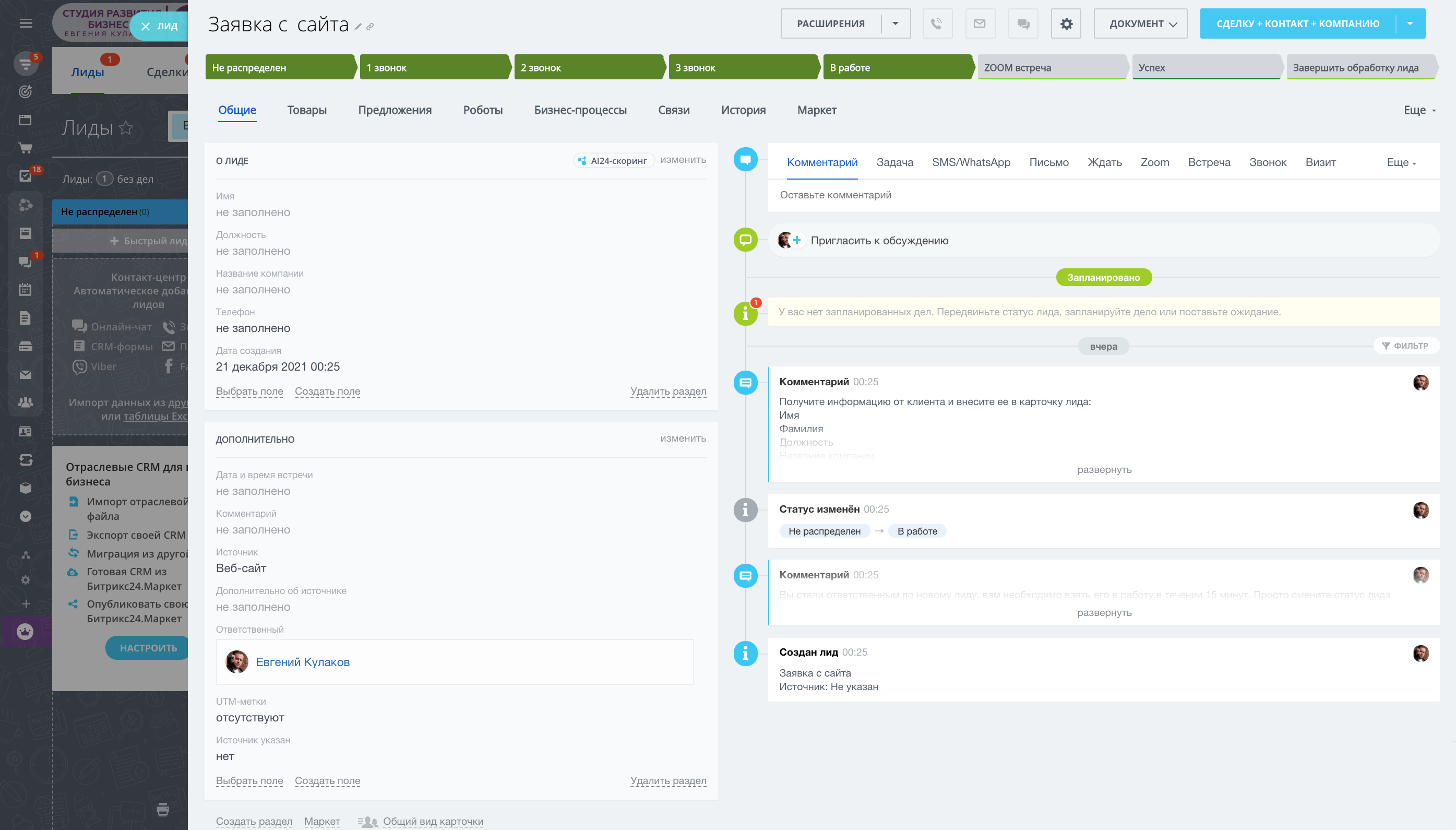Image resolution: width=1456 pixels, height=830 pixels.
Task: Click the phone call icon in header
Action: [x=937, y=24]
